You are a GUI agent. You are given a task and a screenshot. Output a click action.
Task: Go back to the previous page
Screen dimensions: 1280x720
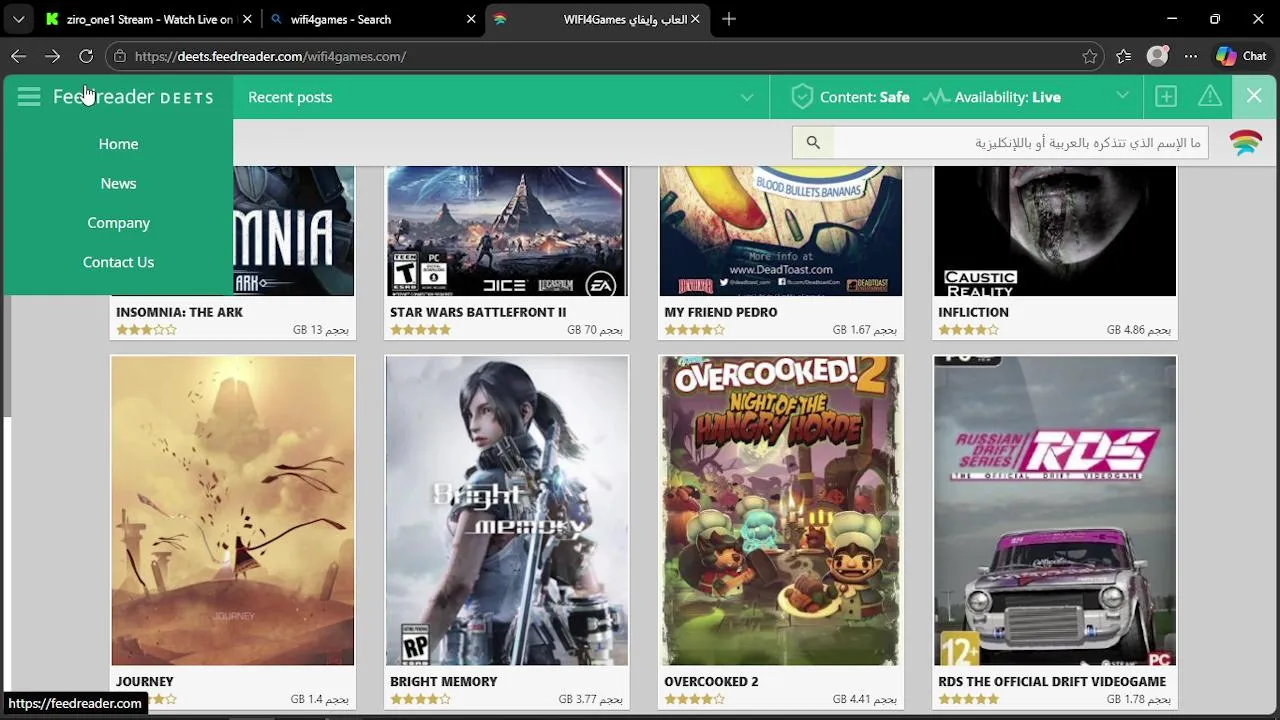[x=18, y=56]
